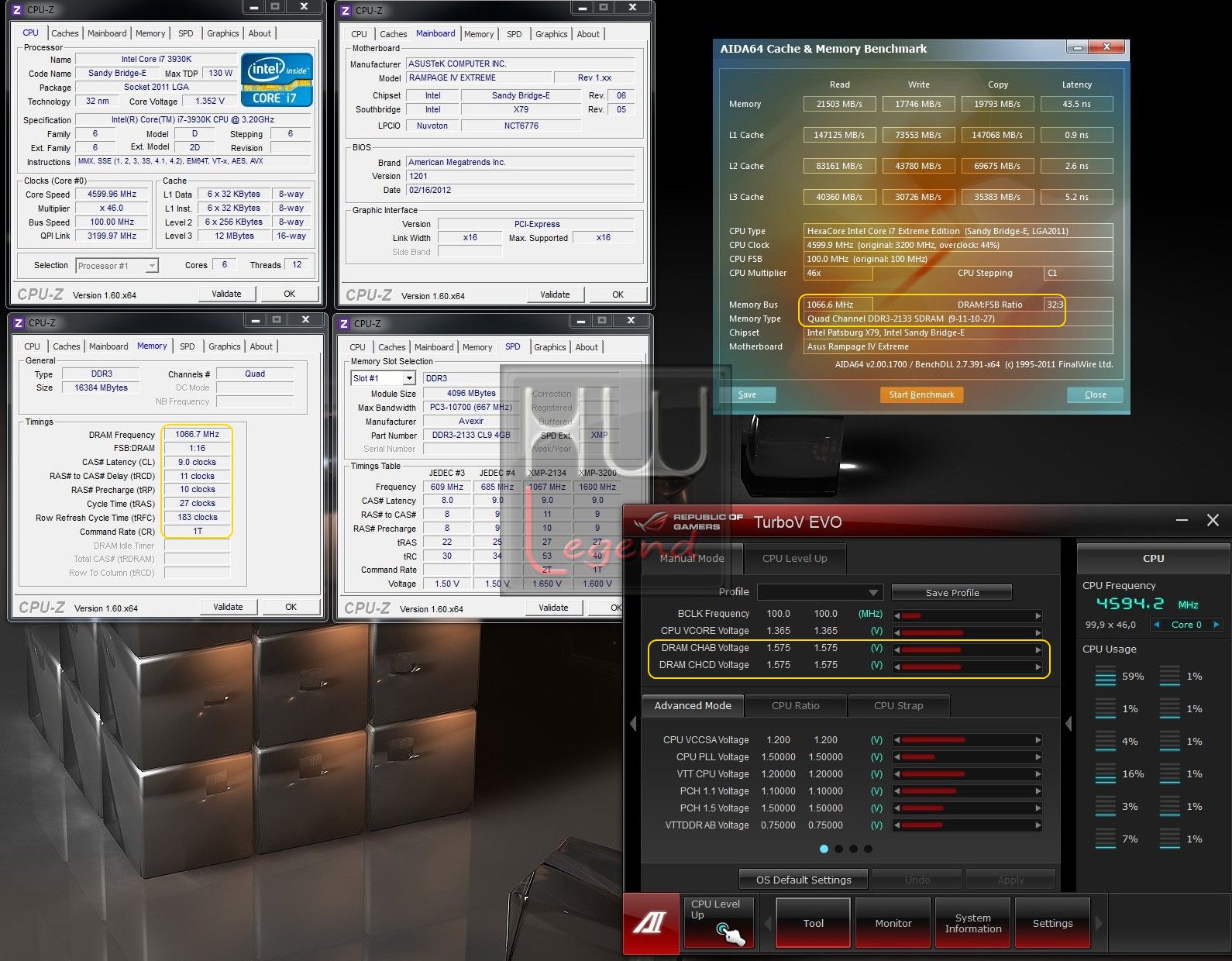Viewport: 1232px width, 961px height.
Task: Select the second page dot in Advanced Mode
Action: (x=838, y=849)
